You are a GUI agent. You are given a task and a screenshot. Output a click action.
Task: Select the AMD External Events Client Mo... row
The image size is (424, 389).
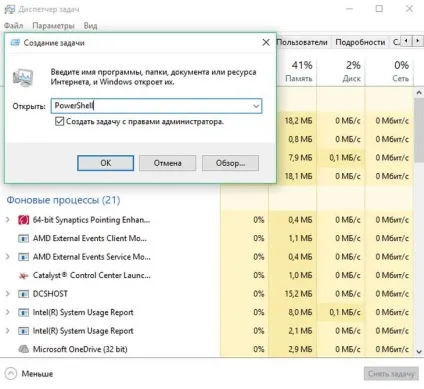coord(207,238)
